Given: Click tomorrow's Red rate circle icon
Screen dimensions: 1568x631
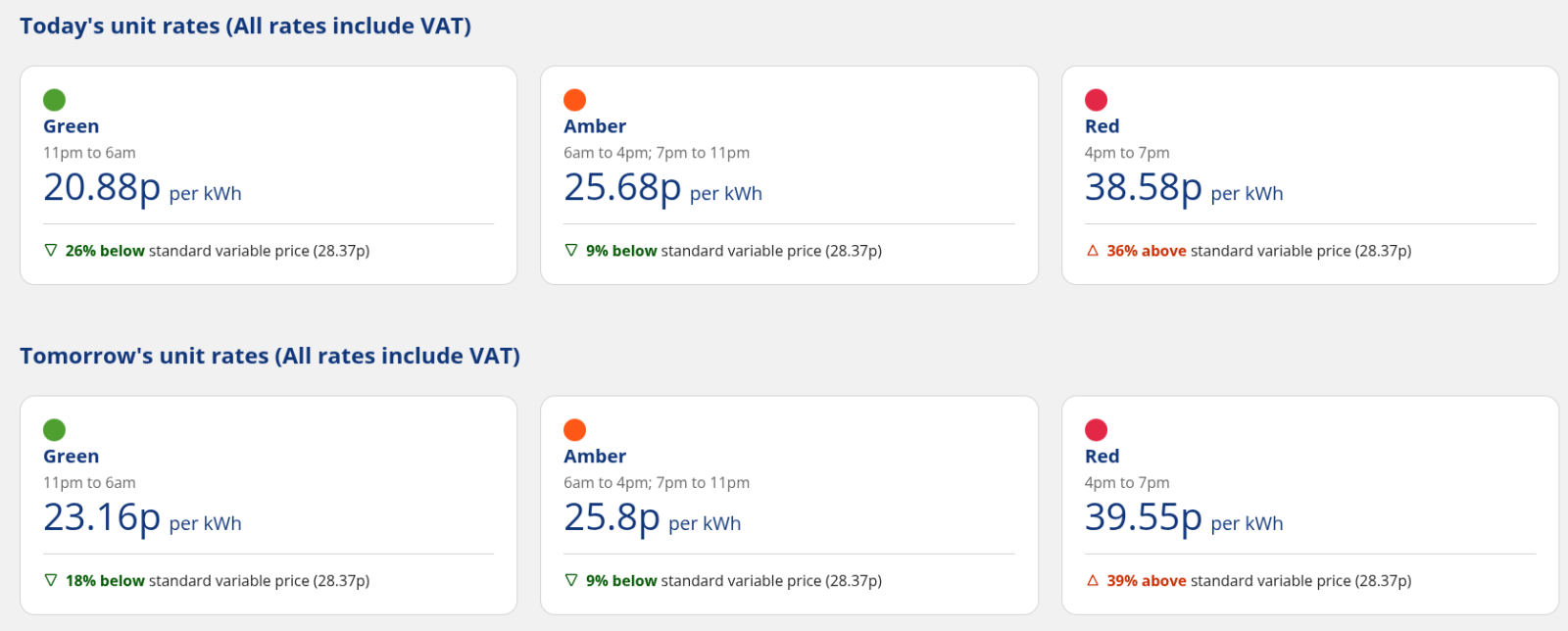Looking at the screenshot, I should pyautogui.click(x=1096, y=430).
